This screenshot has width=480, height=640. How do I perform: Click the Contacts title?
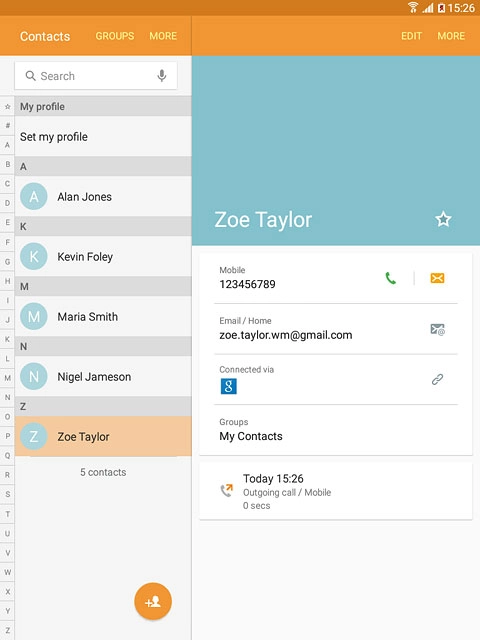[45, 36]
